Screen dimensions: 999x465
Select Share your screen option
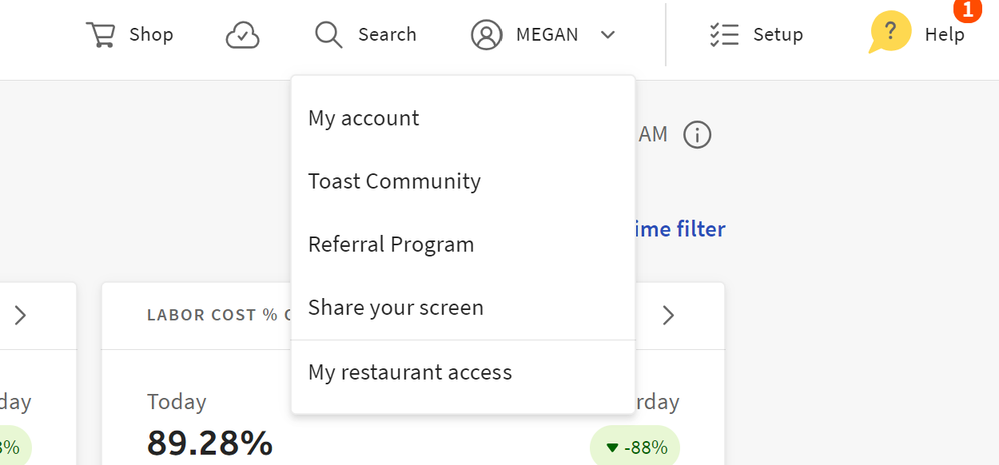click(x=396, y=307)
